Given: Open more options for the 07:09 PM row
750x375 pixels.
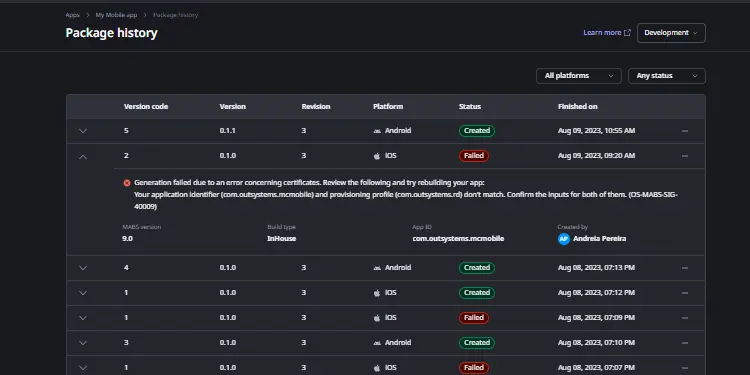Looking at the screenshot, I should (685, 317).
